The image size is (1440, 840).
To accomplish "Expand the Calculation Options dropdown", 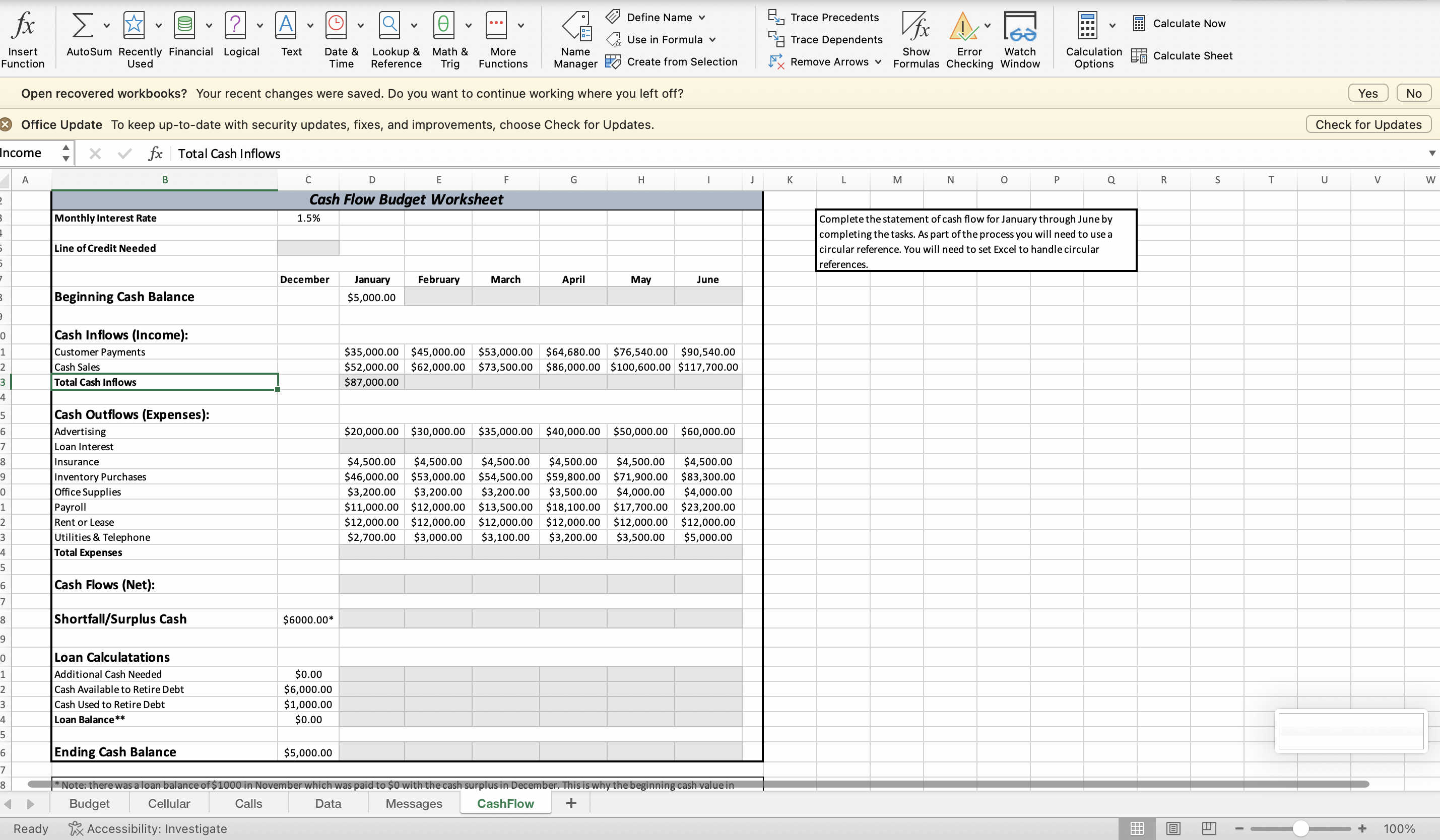I will (x=1111, y=26).
